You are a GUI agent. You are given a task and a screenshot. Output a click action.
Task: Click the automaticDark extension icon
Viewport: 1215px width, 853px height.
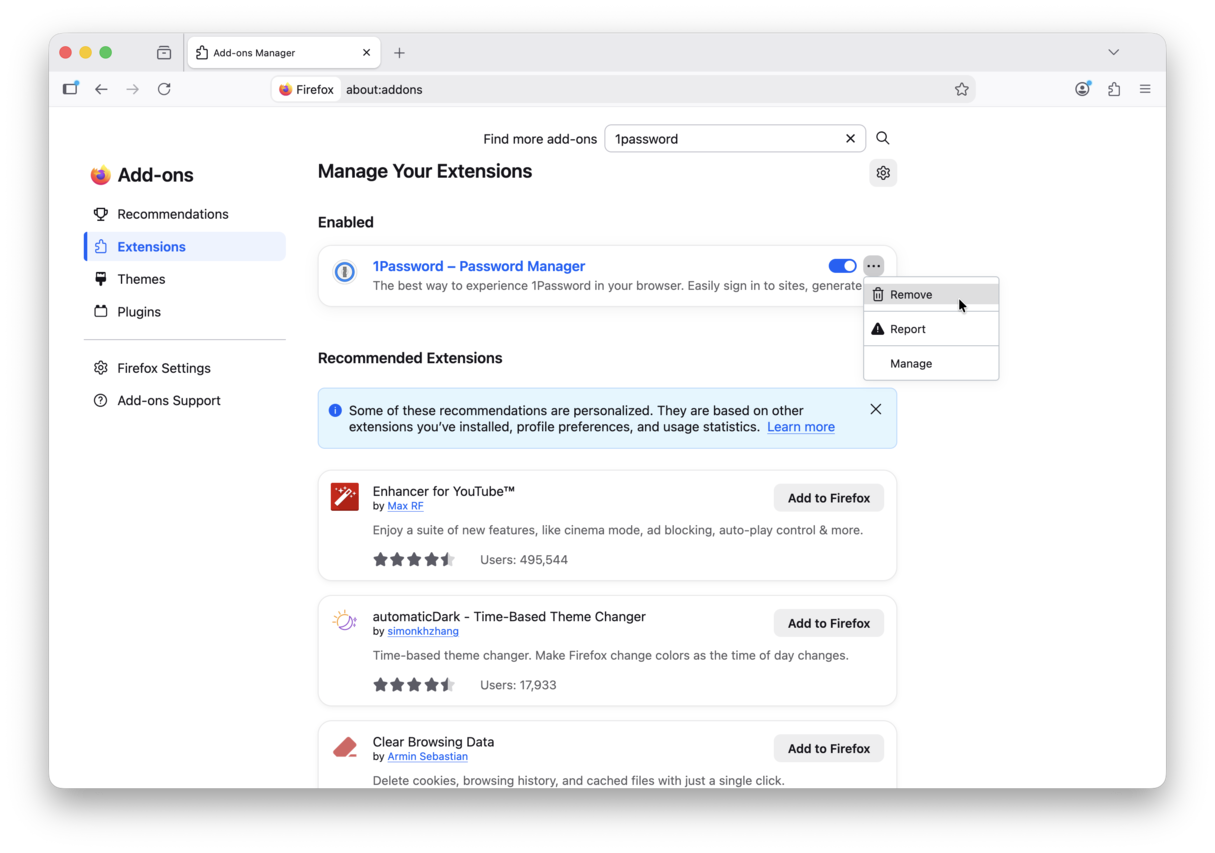pos(345,621)
